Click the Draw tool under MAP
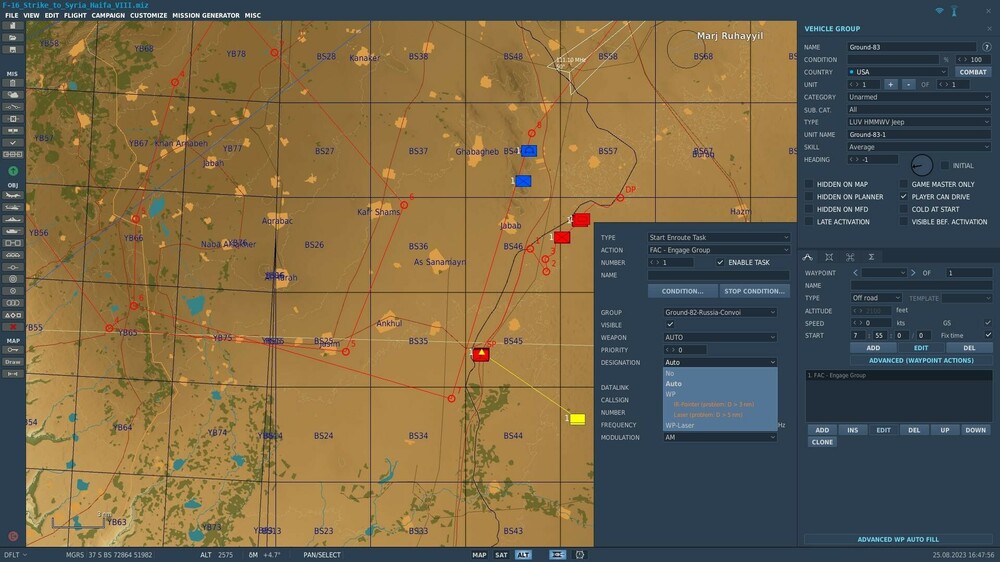 12,362
